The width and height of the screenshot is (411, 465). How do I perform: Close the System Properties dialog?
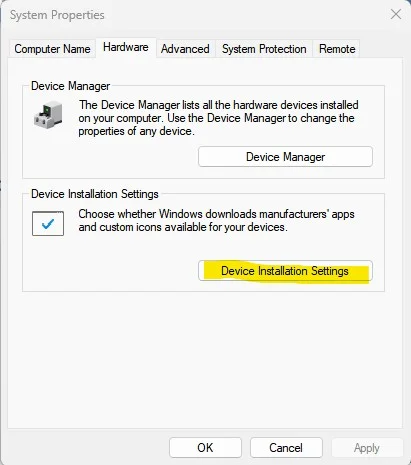396,14
